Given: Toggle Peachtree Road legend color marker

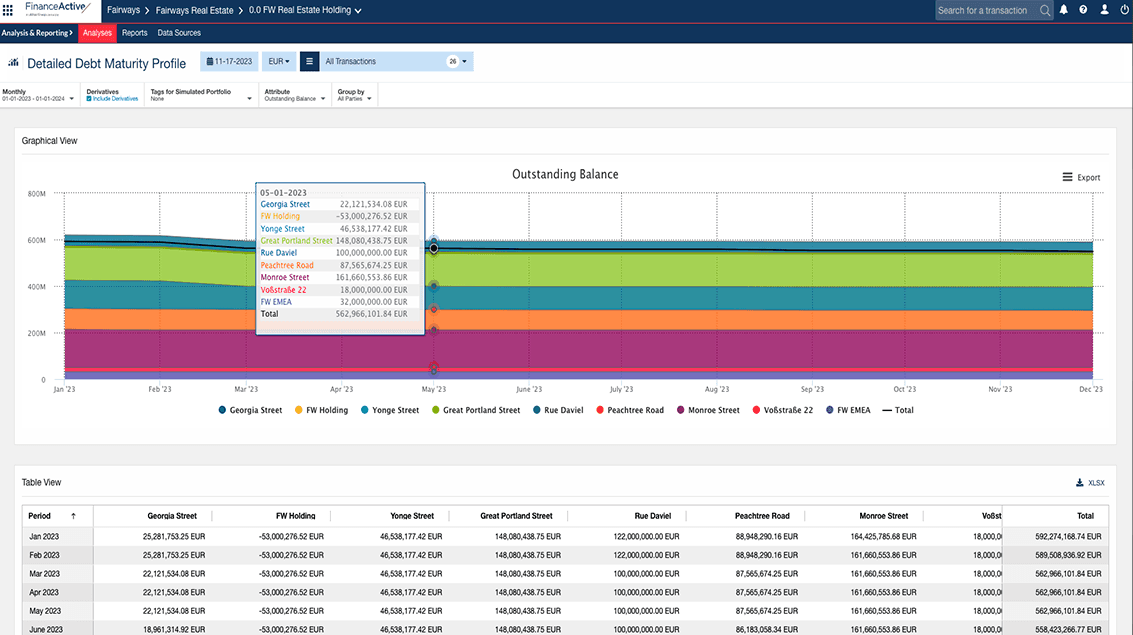Looking at the screenshot, I should tap(599, 410).
